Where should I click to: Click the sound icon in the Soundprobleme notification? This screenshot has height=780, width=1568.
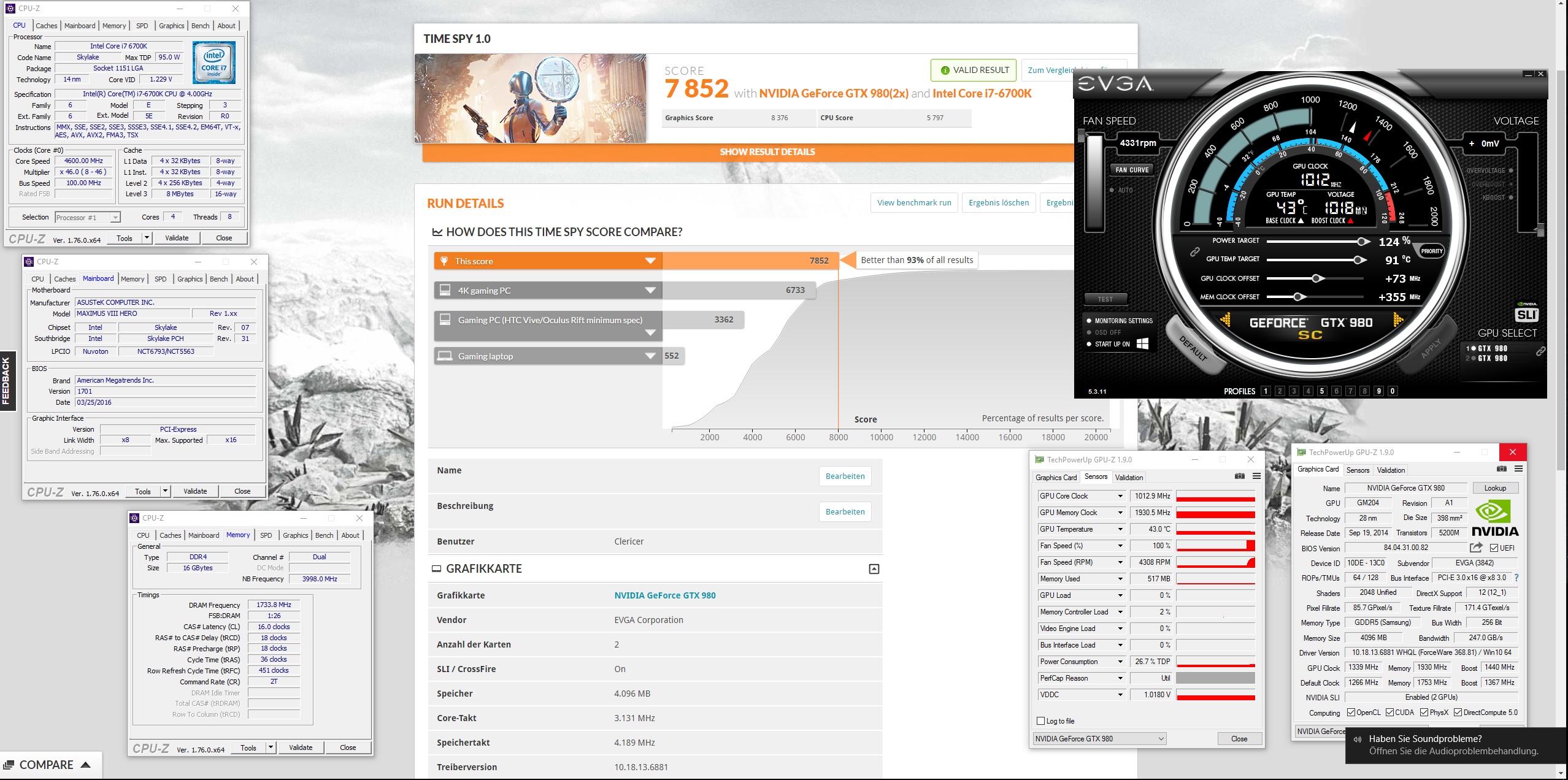[1358, 739]
